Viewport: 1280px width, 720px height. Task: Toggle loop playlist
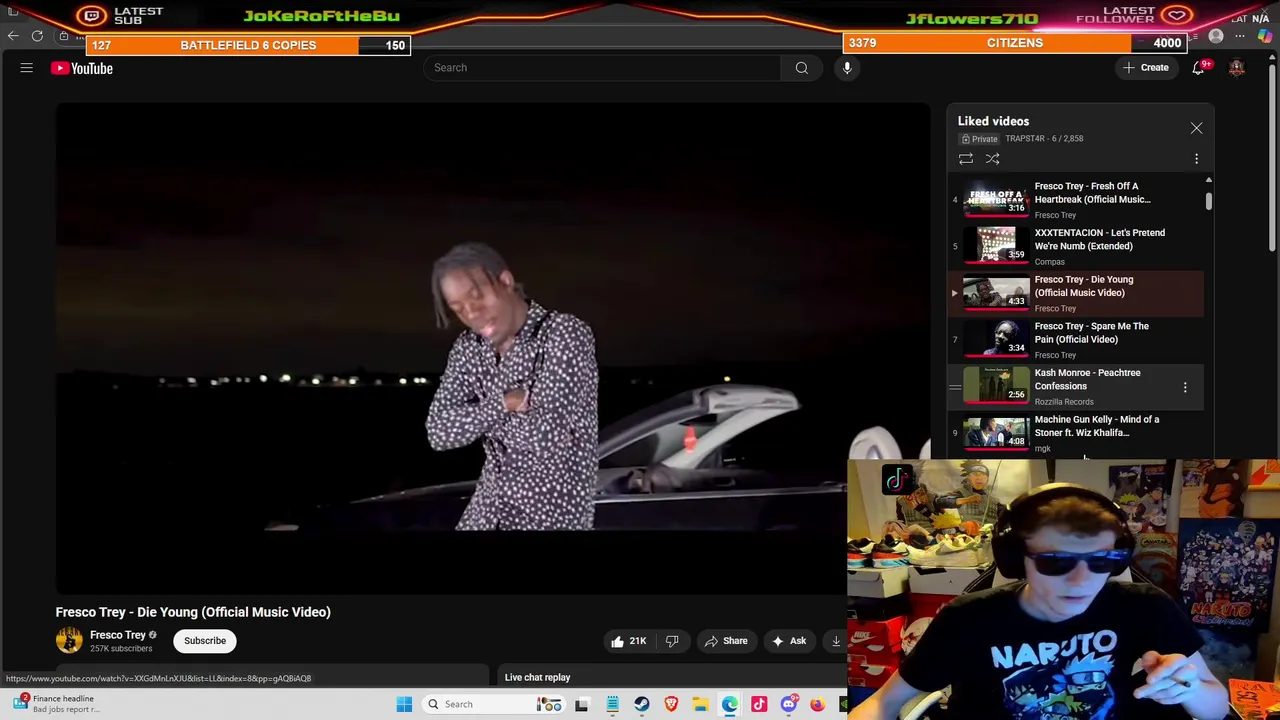(x=966, y=159)
